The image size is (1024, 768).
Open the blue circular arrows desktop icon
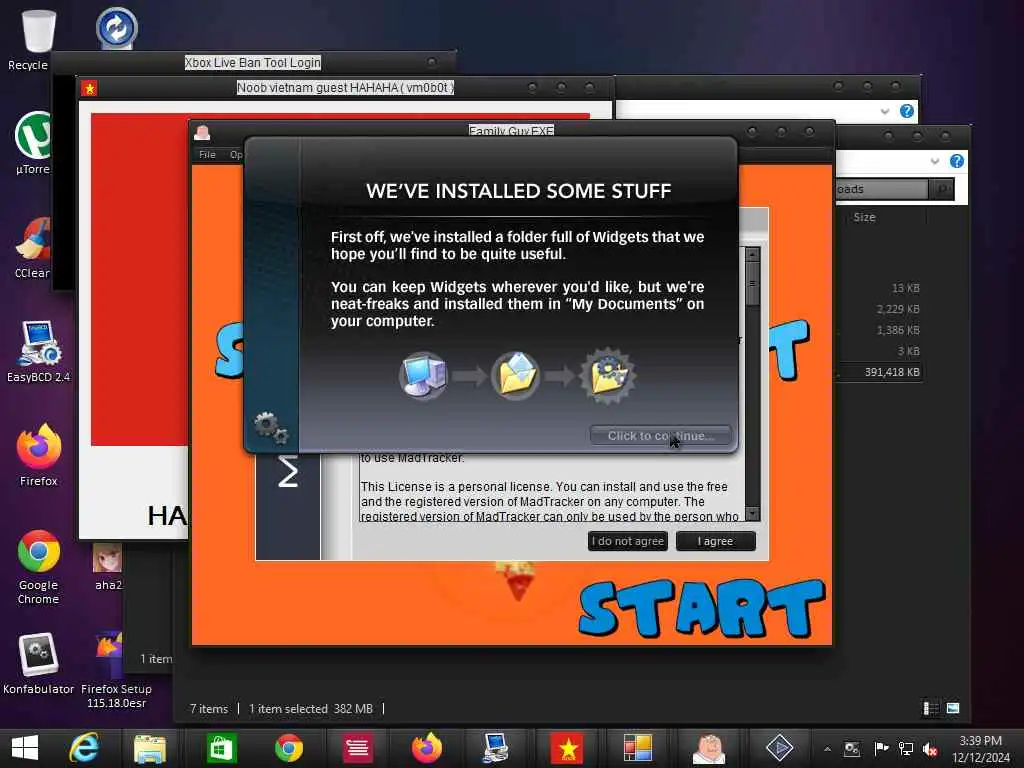[116, 28]
